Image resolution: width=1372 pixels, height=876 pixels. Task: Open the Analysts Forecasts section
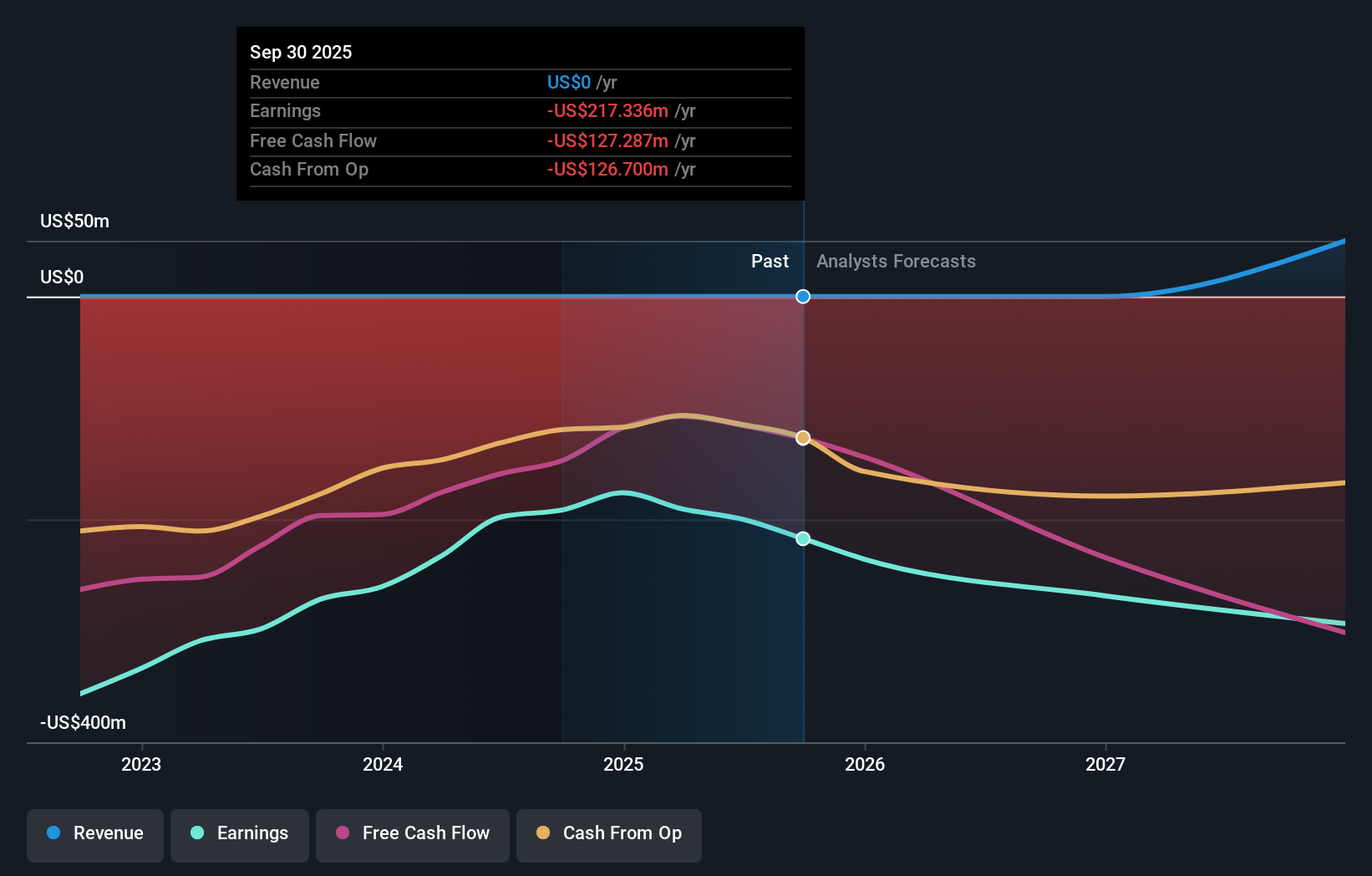point(896,261)
